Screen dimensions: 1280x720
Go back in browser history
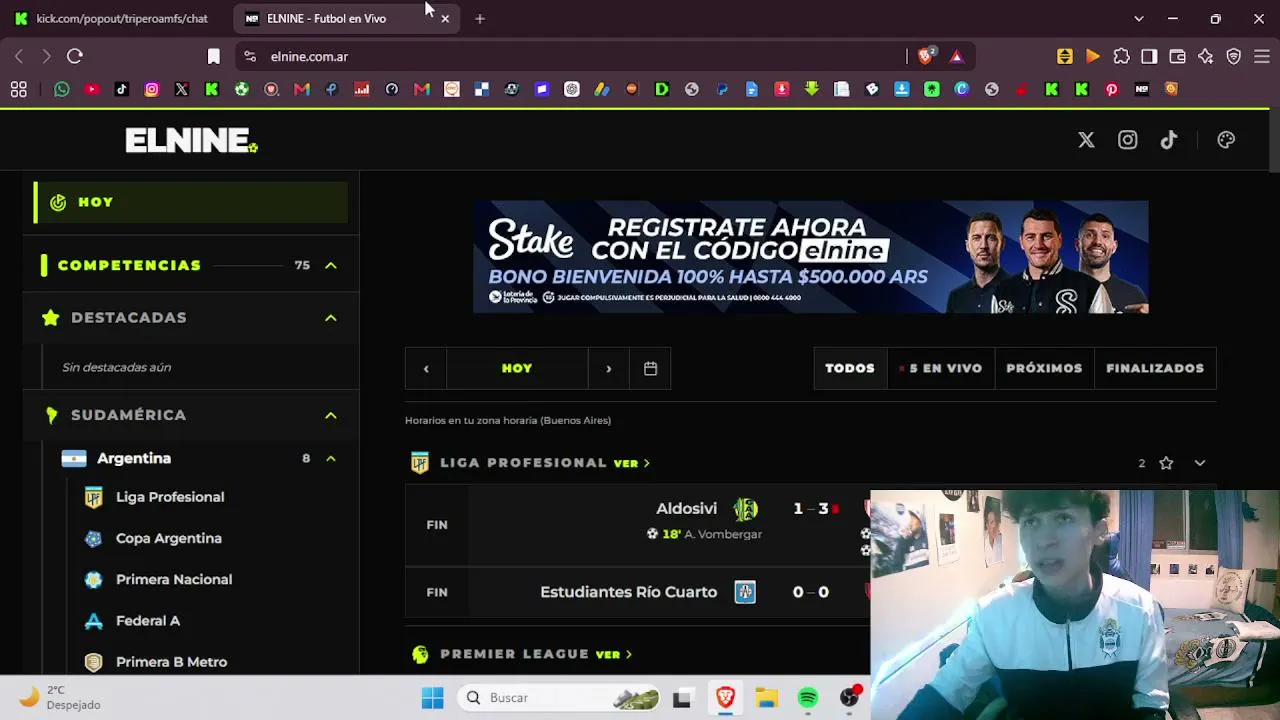pos(19,56)
